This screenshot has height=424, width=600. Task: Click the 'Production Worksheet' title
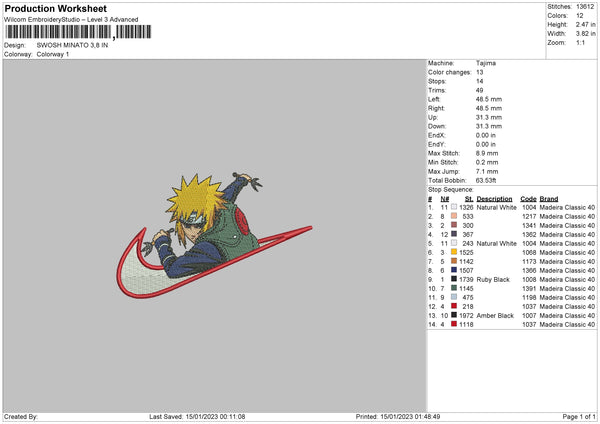point(56,8)
